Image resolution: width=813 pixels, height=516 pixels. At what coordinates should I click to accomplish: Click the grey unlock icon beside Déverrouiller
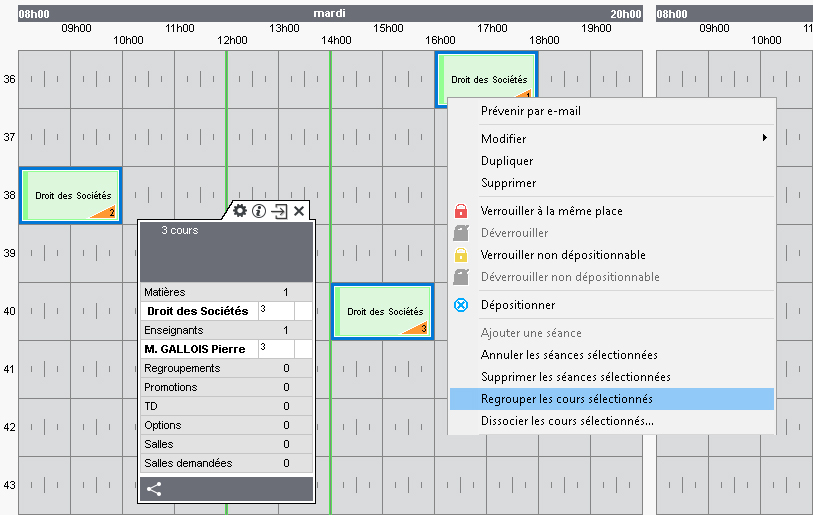pyautogui.click(x=461, y=233)
